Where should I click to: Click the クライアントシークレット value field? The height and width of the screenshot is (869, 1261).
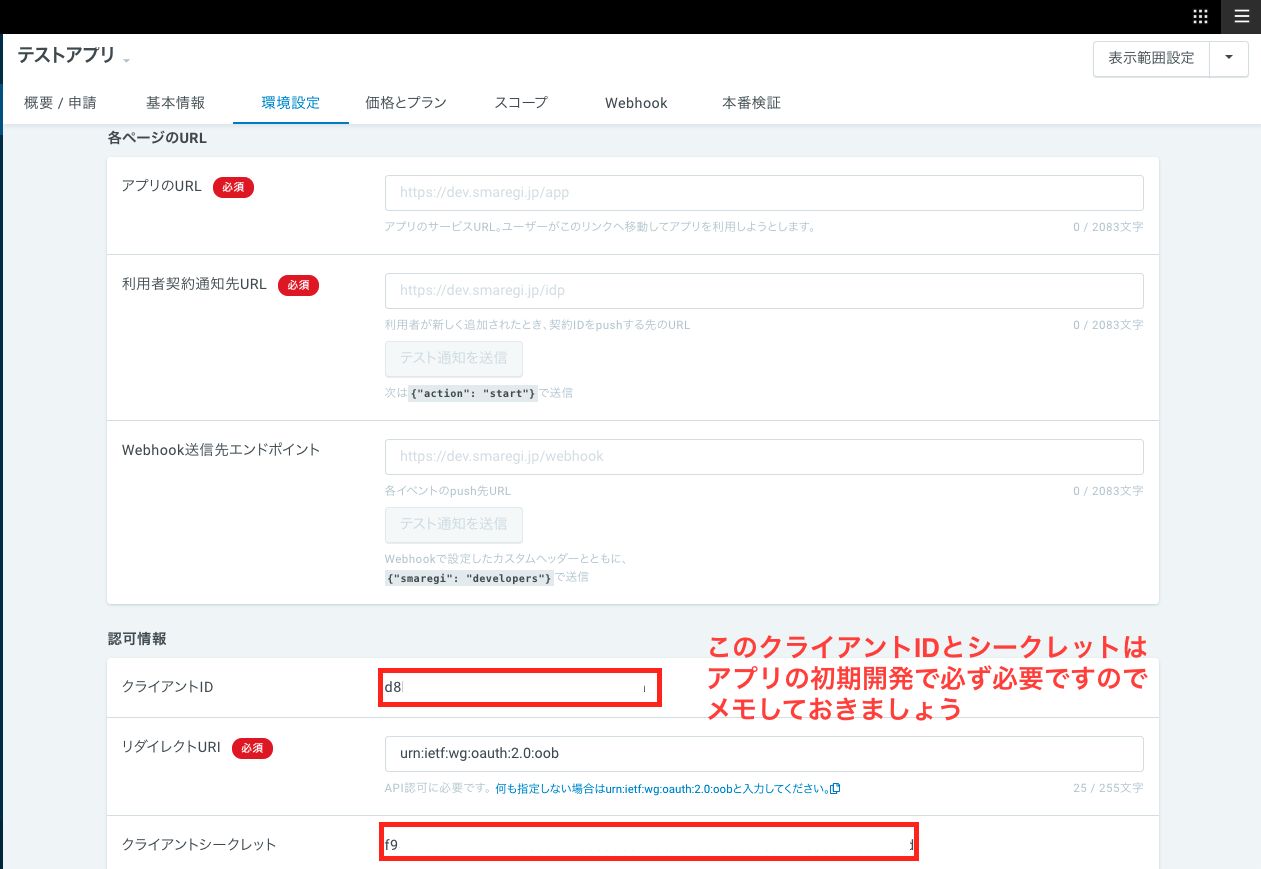[649, 843]
